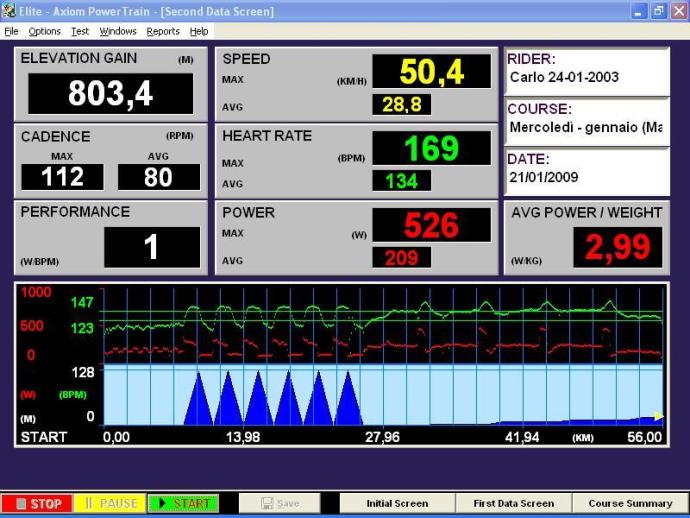Click the red STOP button
The image size is (690, 518).
pyautogui.click(x=36, y=503)
